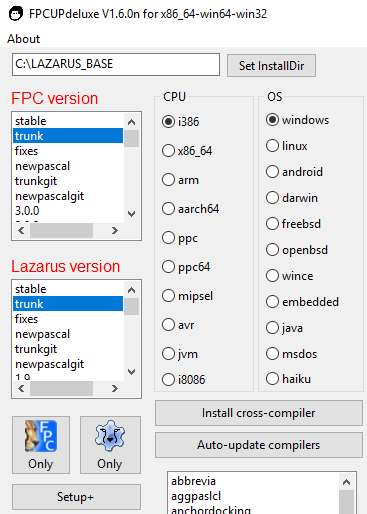
Task: Select the x86_64 CPU radio button
Action: pyautogui.click(x=187, y=151)
